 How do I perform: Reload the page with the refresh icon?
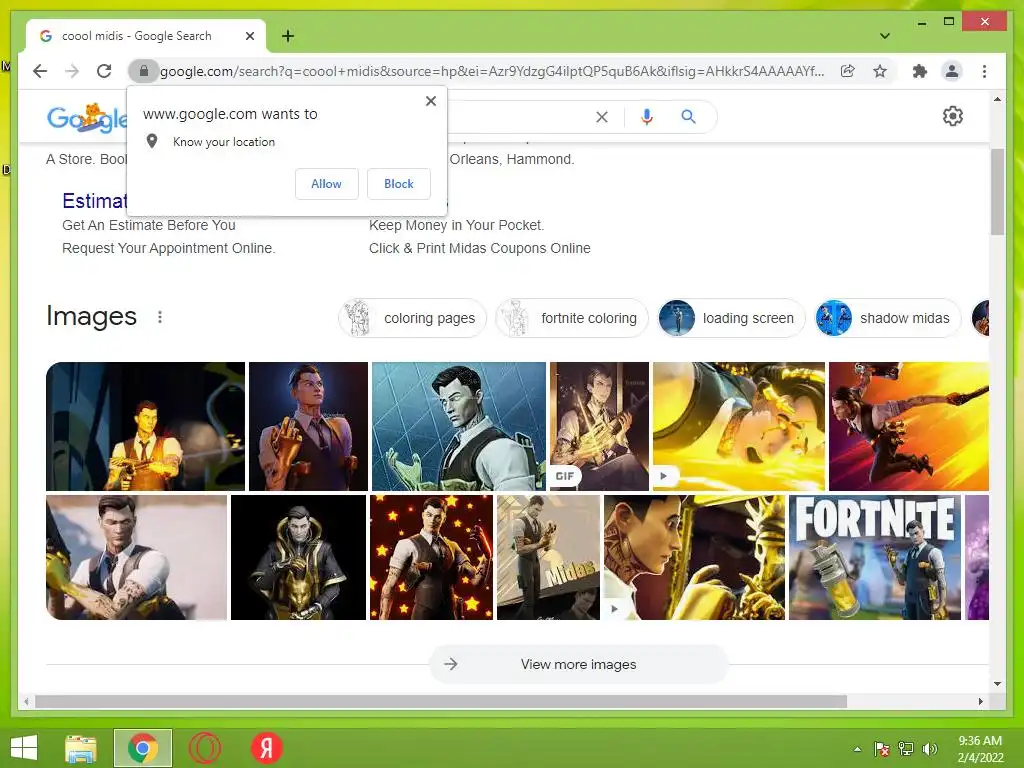tap(104, 71)
